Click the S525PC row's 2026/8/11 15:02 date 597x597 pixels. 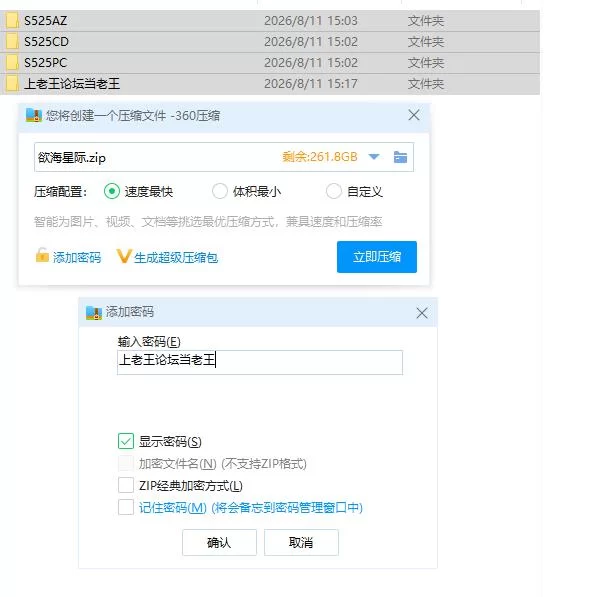pyautogui.click(x=311, y=62)
